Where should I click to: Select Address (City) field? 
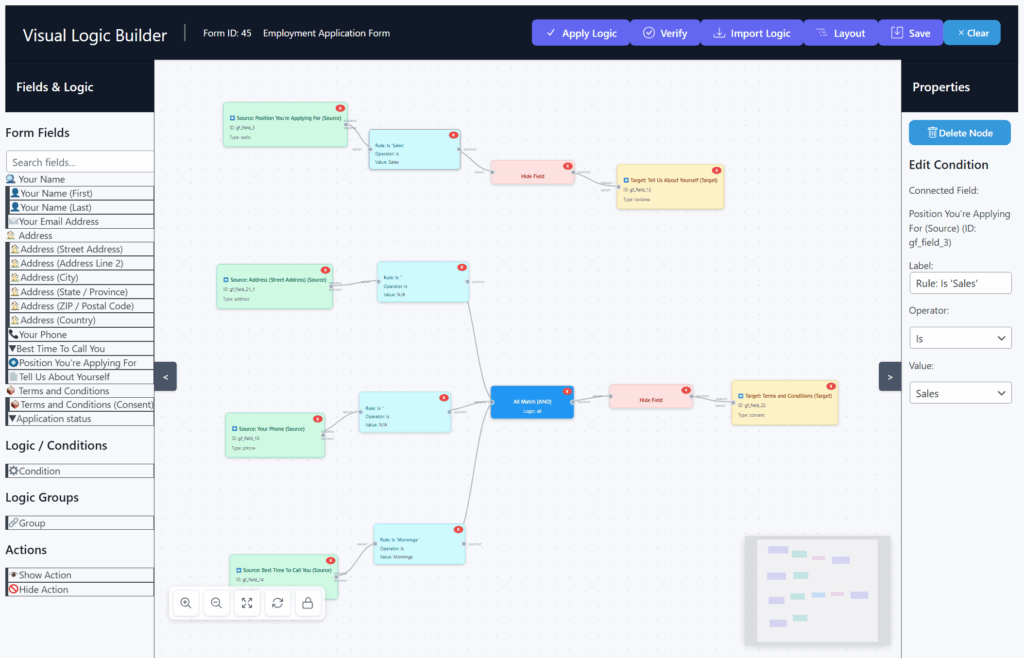click(x=80, y=277)
